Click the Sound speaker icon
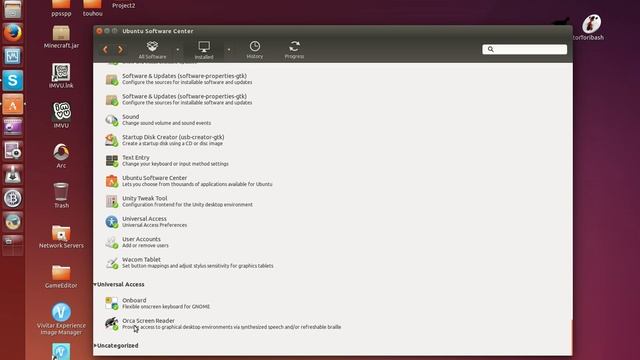640x360 pixels. (111, 120)
